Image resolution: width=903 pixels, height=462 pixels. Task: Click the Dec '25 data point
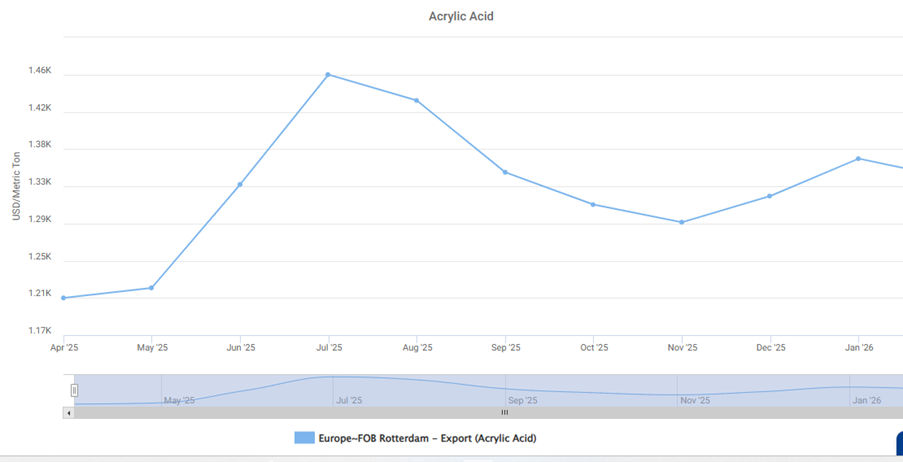pyautogui.click(x=770, y=196)
